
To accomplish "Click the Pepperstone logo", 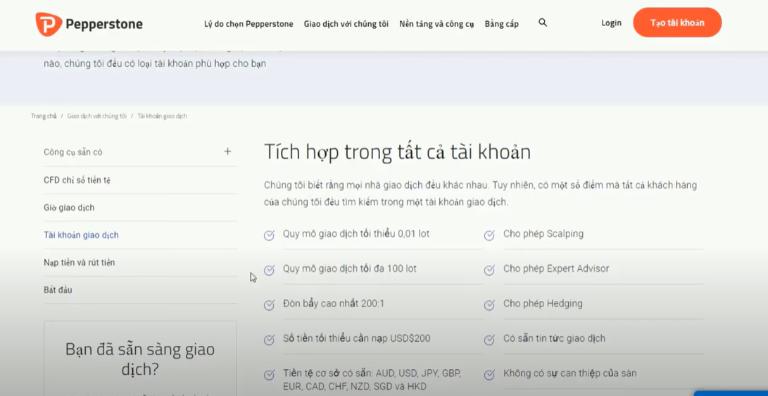I will (x=89, y=24).
